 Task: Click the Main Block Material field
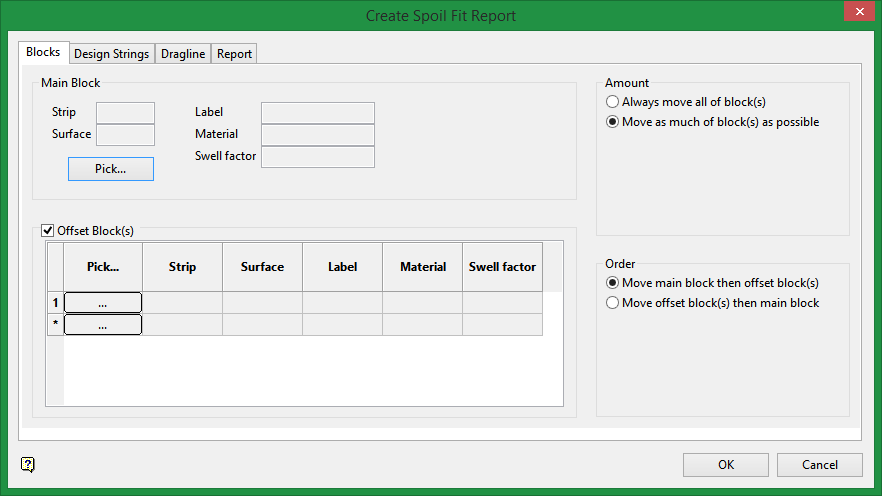tap(317, 135)
